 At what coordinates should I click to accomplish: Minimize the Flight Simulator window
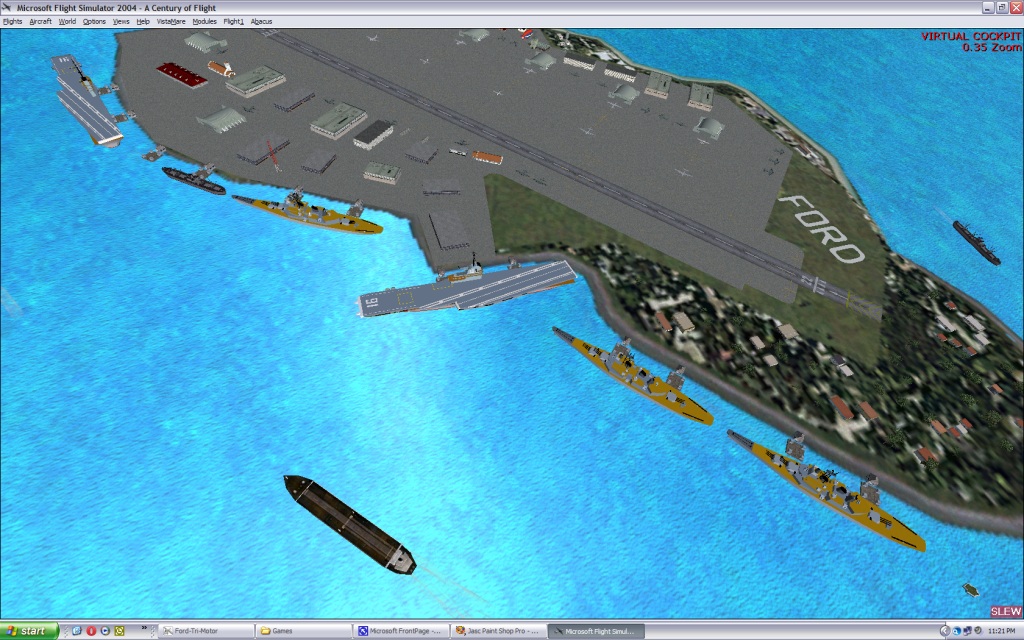click(x=988, y=8)
